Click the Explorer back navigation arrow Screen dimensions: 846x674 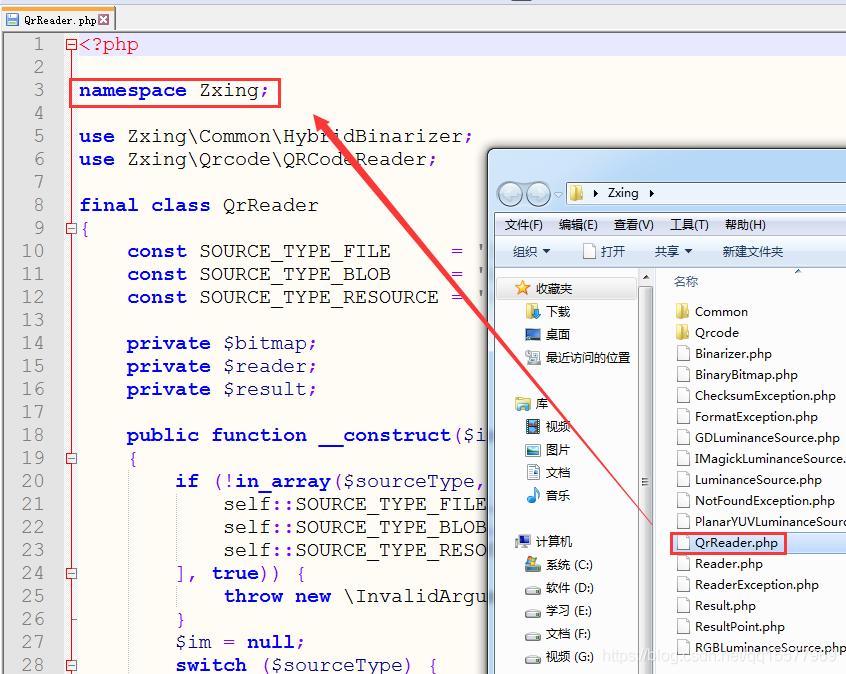(x=510, y=193)
